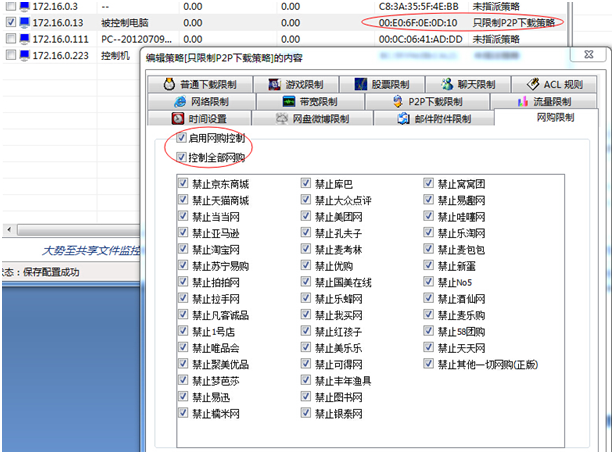
Task: Uncheck 禁止银泰网 option
Action: [306, 413]
